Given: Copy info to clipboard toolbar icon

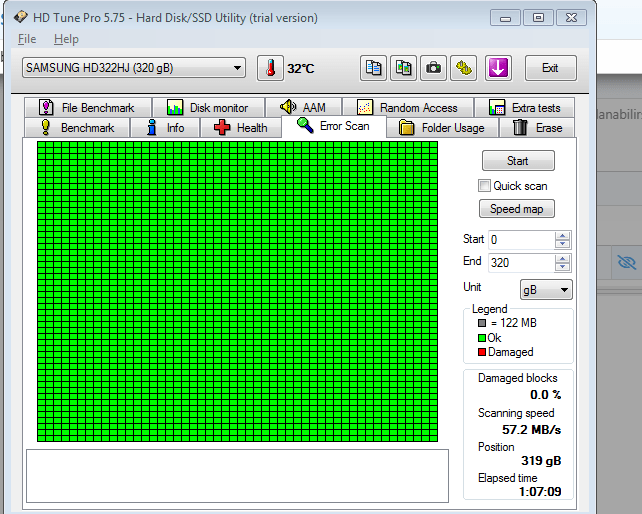Looking at the screenshot, I should pos(373,68).
